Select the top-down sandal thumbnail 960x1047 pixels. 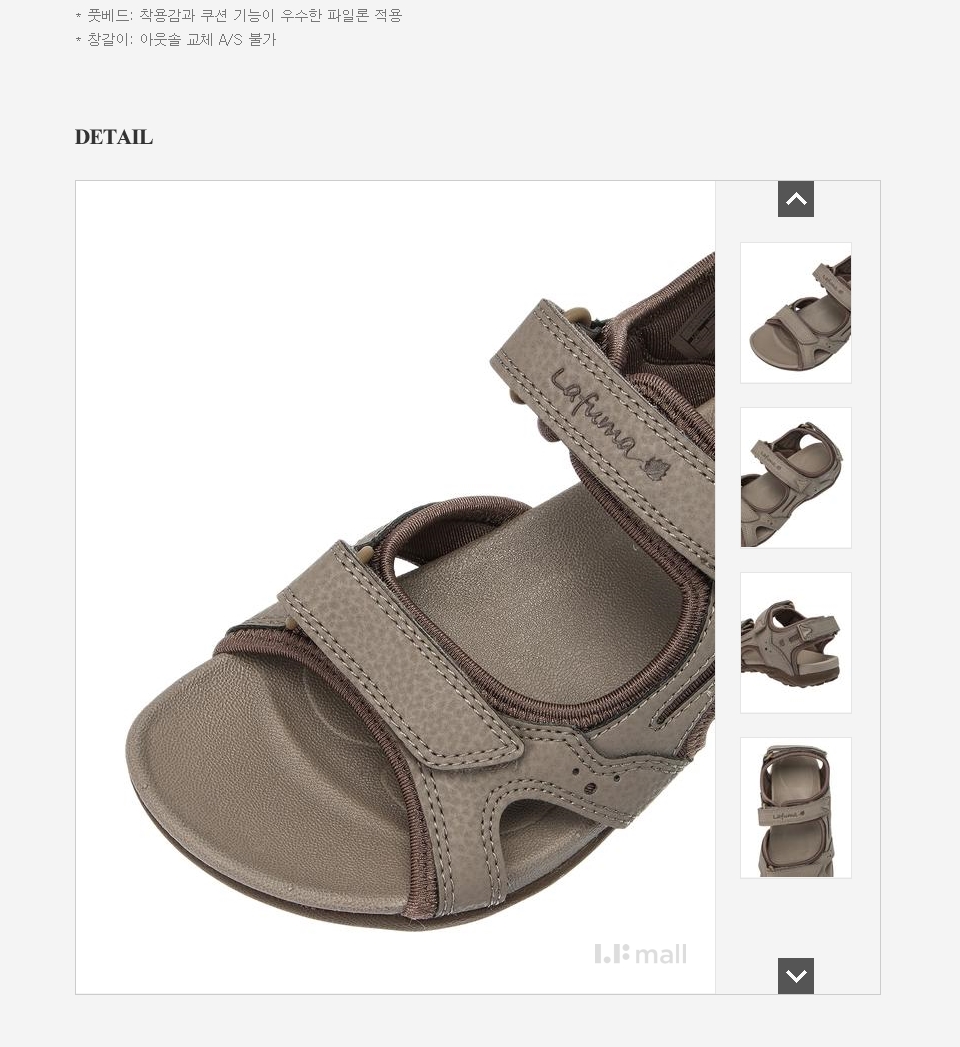[796, 807]
